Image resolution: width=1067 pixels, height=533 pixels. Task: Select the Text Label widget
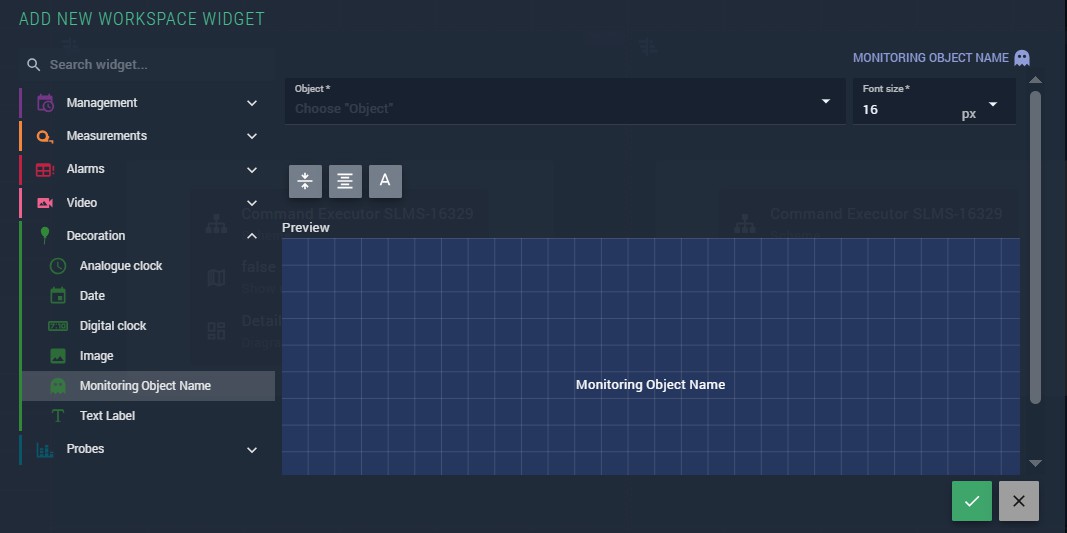[x=107, y=416]
